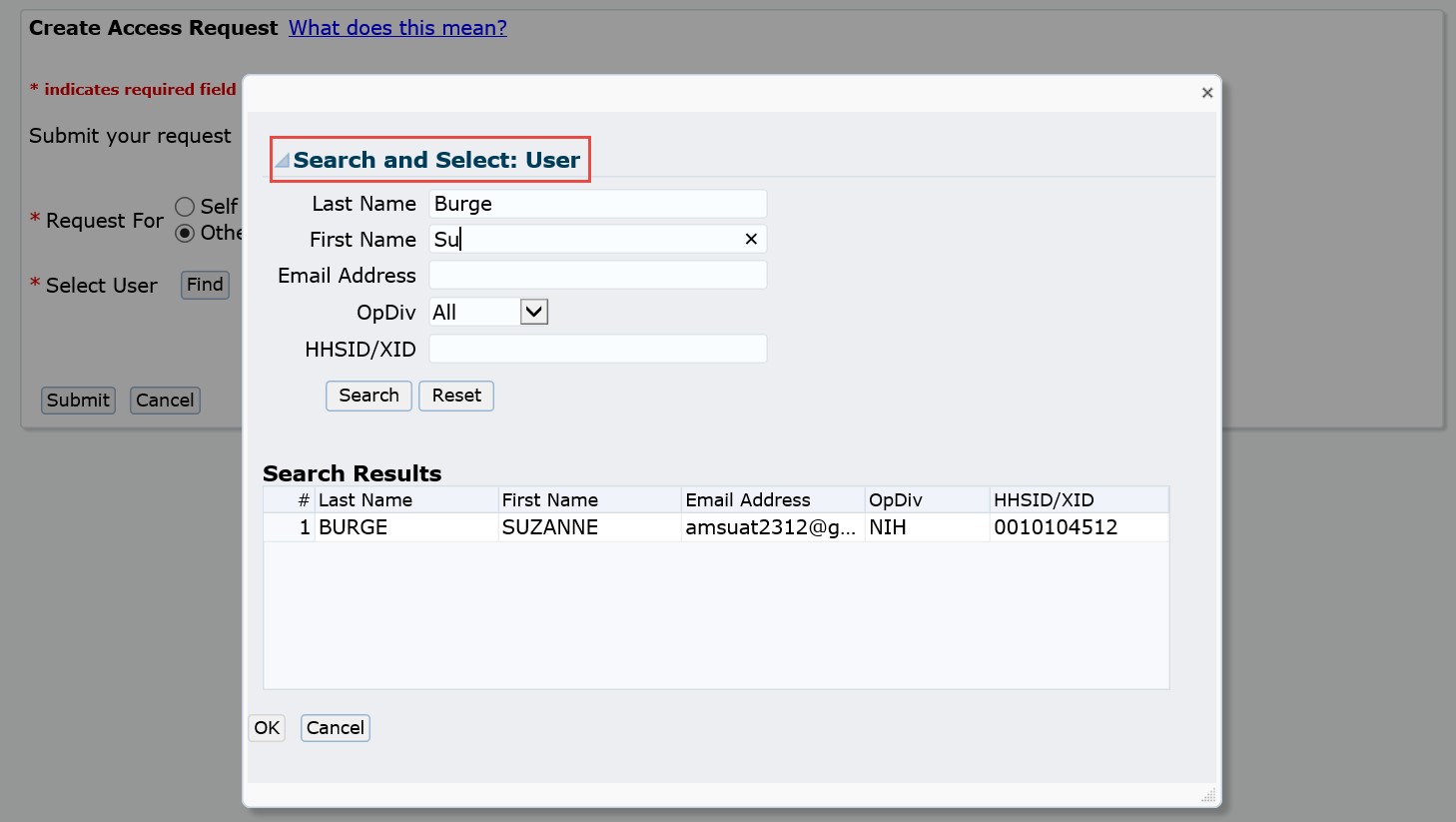The height and width of the screenshot is (822, 1456).
Task: Select the Self radio button
Action: 185,207
